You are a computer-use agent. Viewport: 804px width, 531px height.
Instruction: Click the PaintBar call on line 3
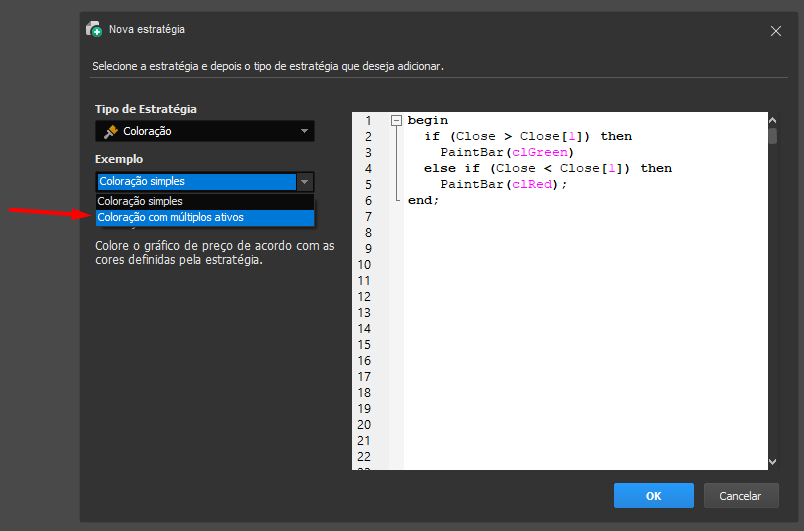(471, 152)
